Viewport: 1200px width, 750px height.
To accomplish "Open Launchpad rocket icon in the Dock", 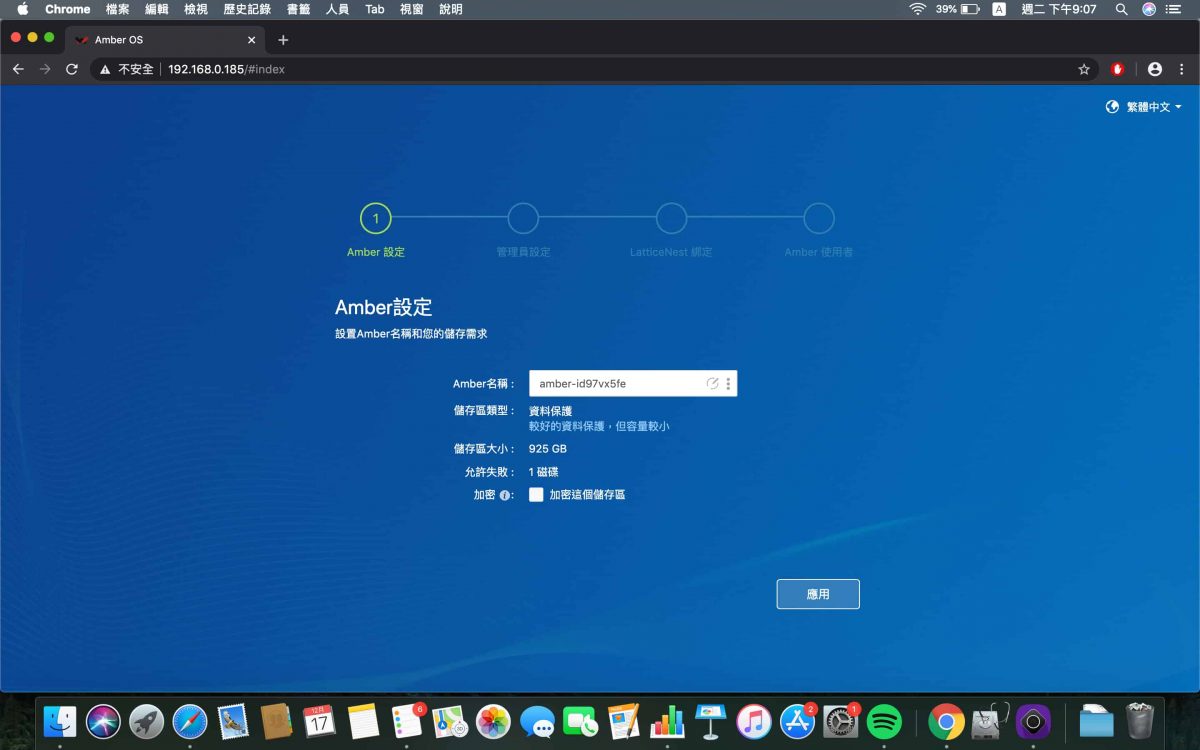I will click(x=147, y=721).
